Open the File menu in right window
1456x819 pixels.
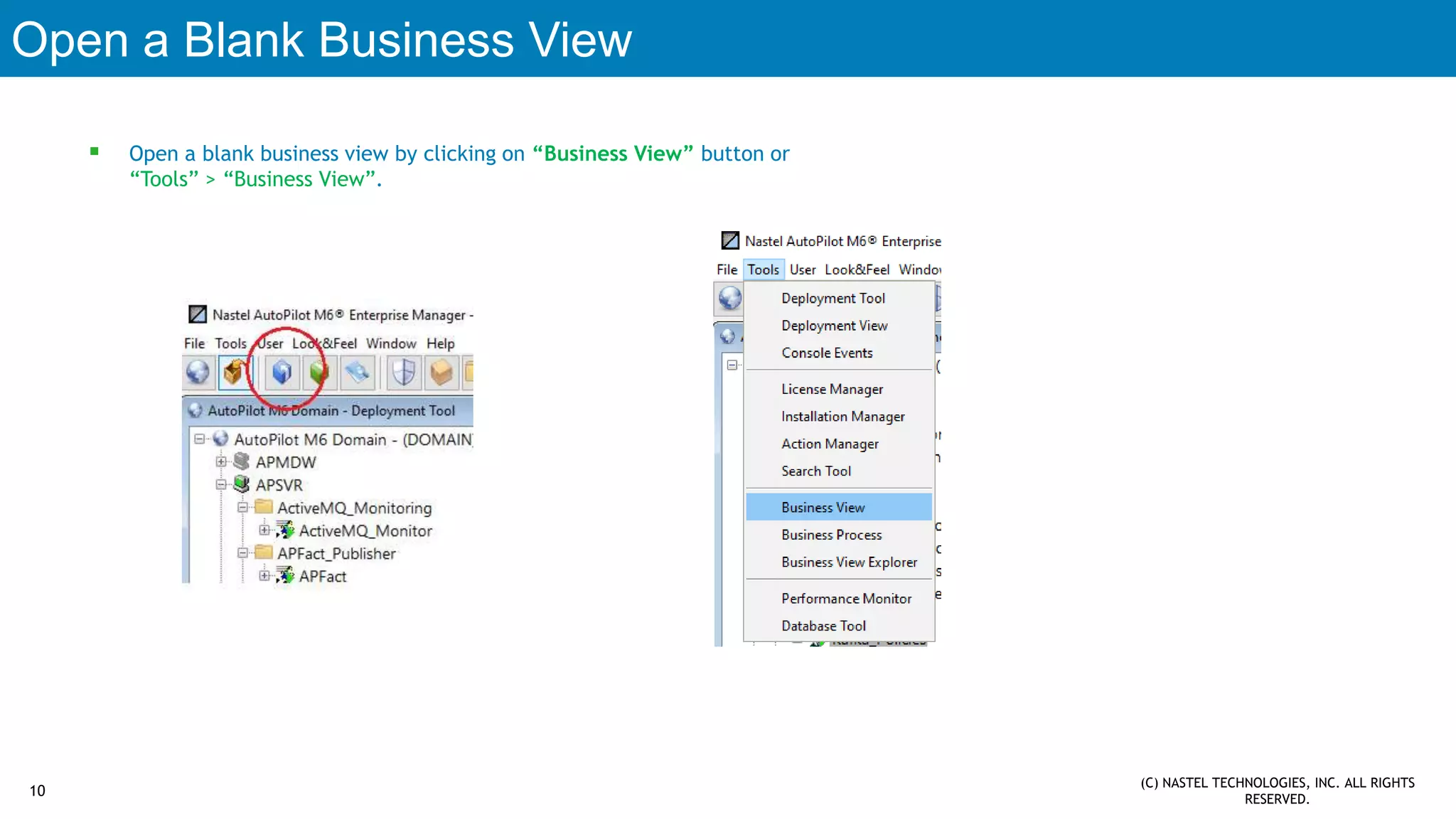(x=727, y=269)
